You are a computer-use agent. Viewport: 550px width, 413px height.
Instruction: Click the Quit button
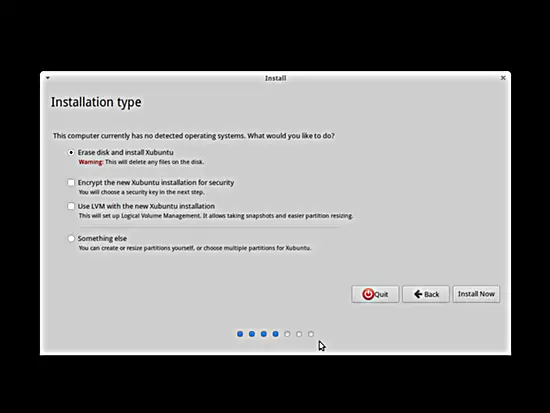(375, 294)
